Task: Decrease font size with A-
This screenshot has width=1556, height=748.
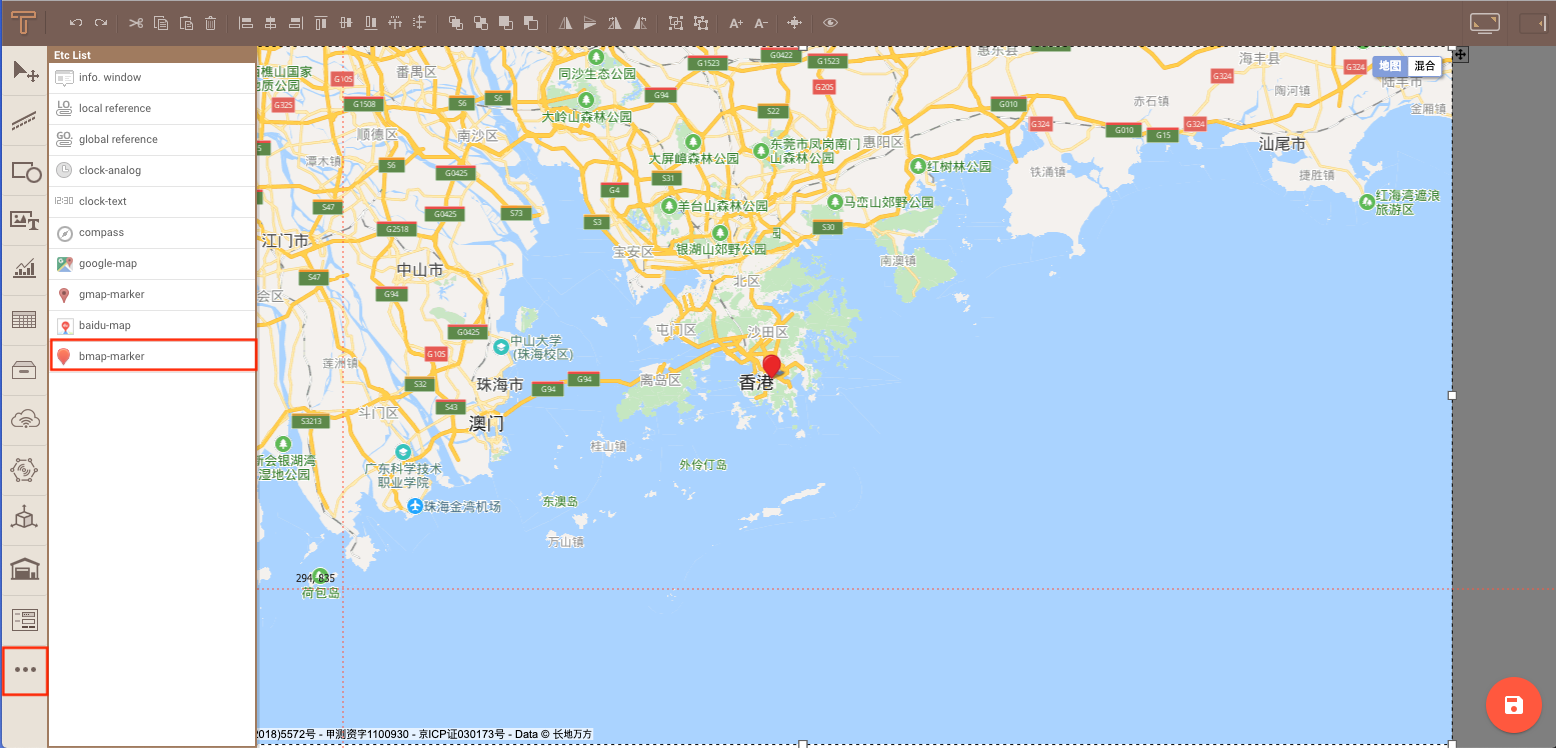Action: (761, 22)
